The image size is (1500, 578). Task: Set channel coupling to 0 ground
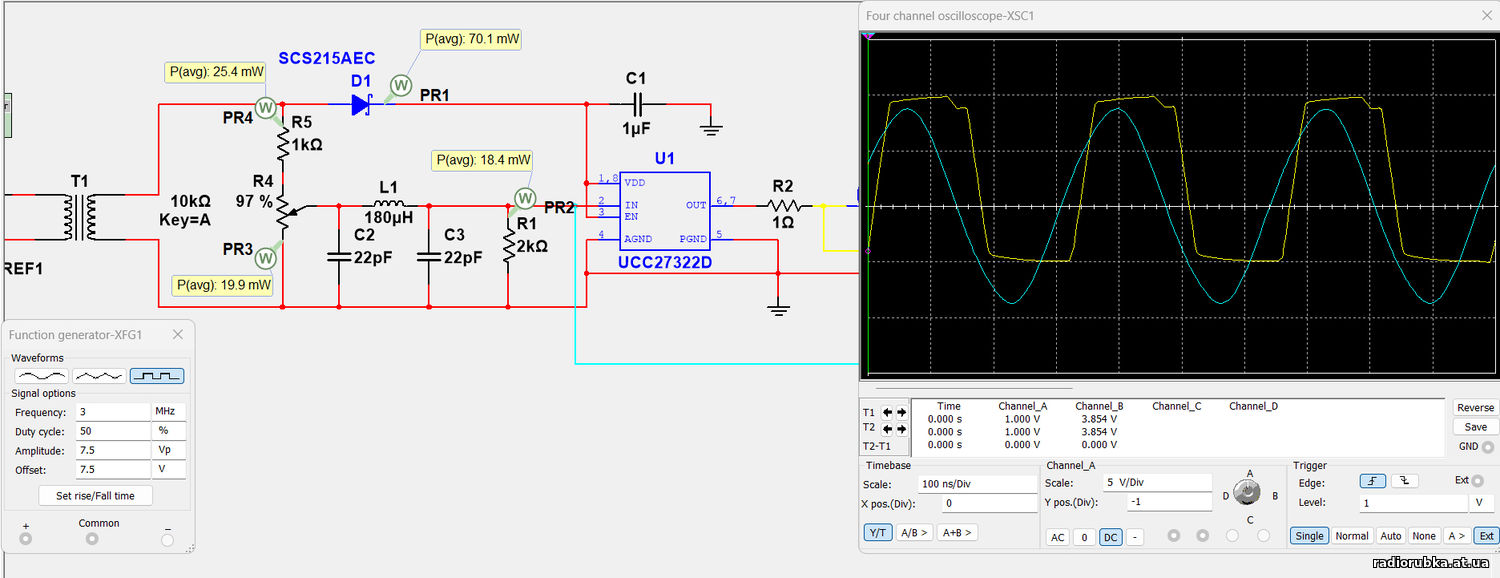[x=1084, y=537]
